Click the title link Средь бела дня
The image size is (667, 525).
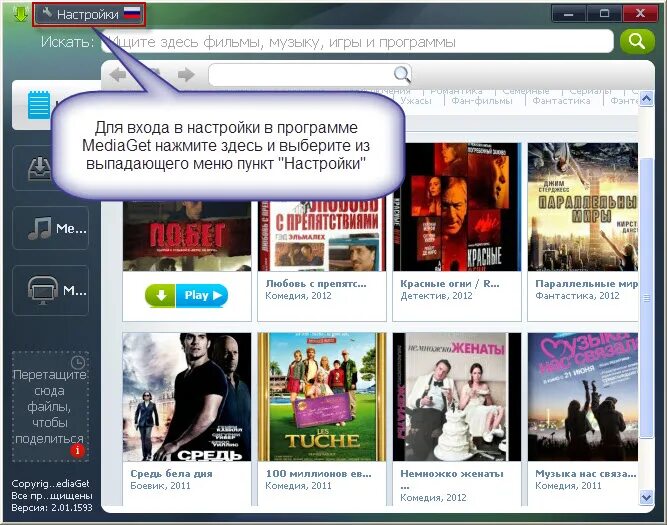171,474
